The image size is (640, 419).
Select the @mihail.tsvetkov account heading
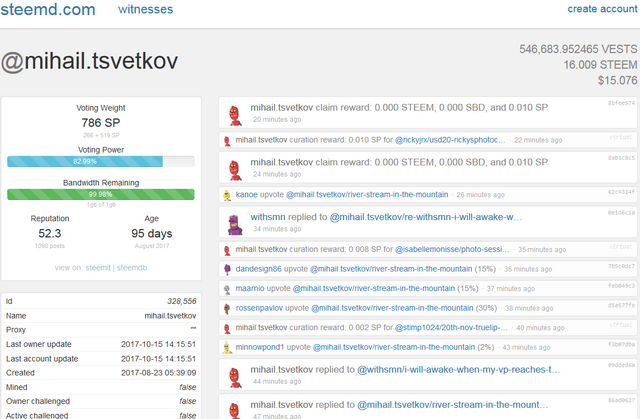pyautogui.click(x=89, y=61)
